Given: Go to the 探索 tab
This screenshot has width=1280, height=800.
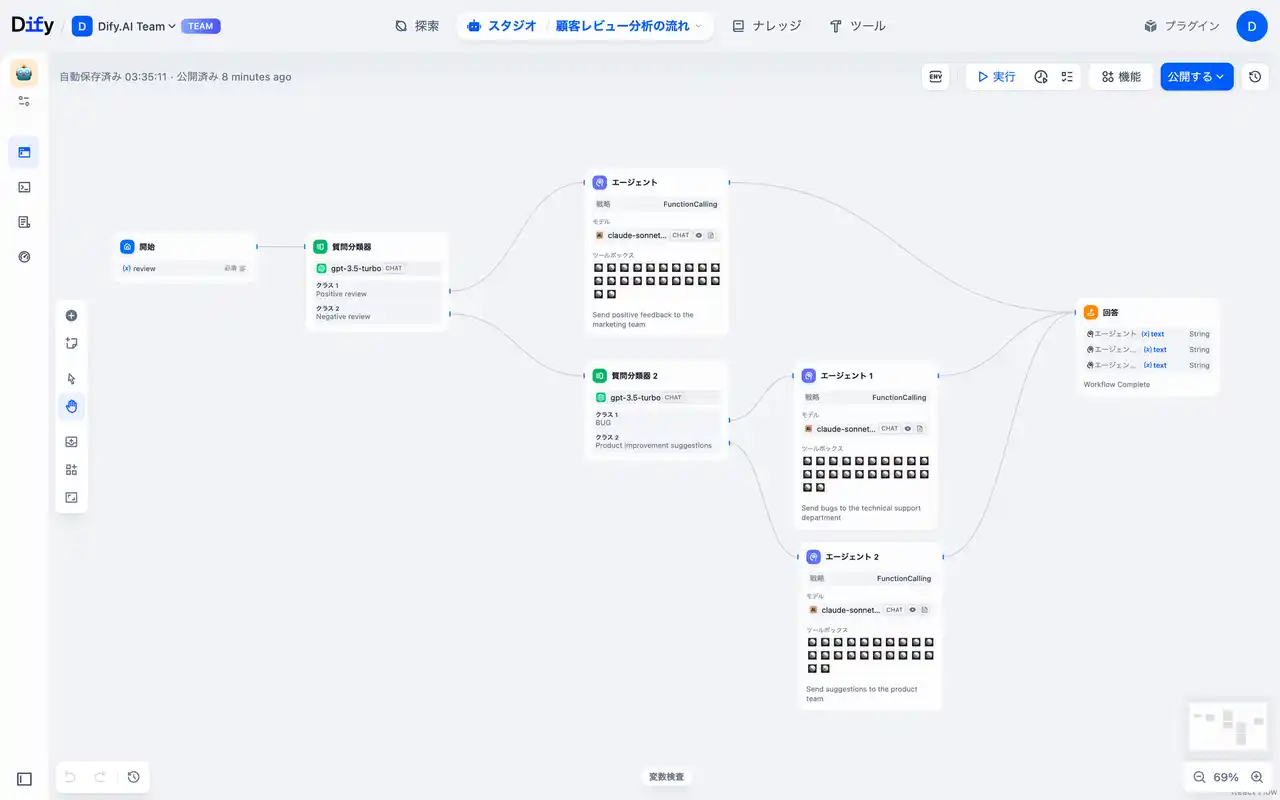Looking at the screenshot, I should [417, 26].
